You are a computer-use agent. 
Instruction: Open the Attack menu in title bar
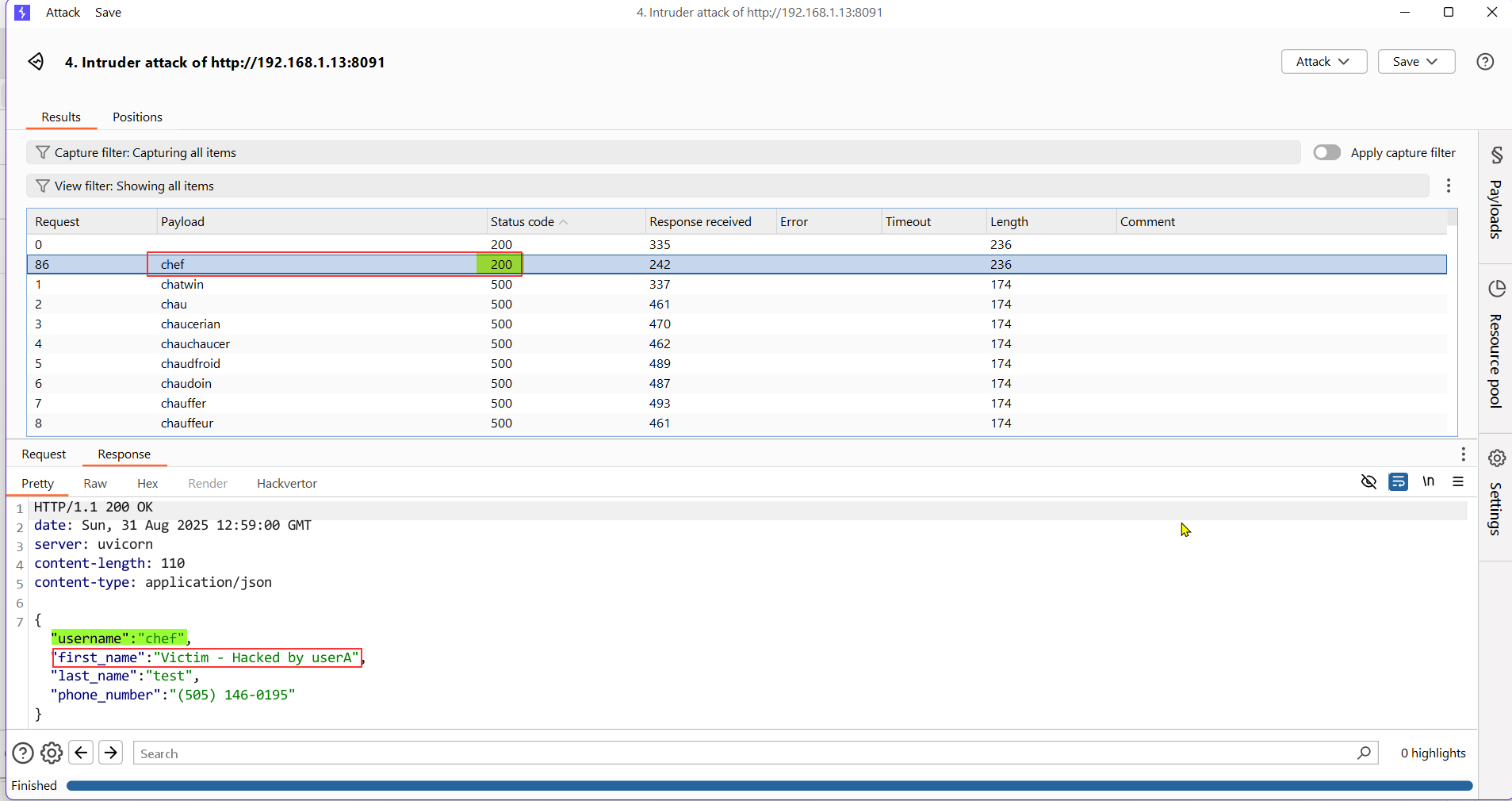[63, 13]
